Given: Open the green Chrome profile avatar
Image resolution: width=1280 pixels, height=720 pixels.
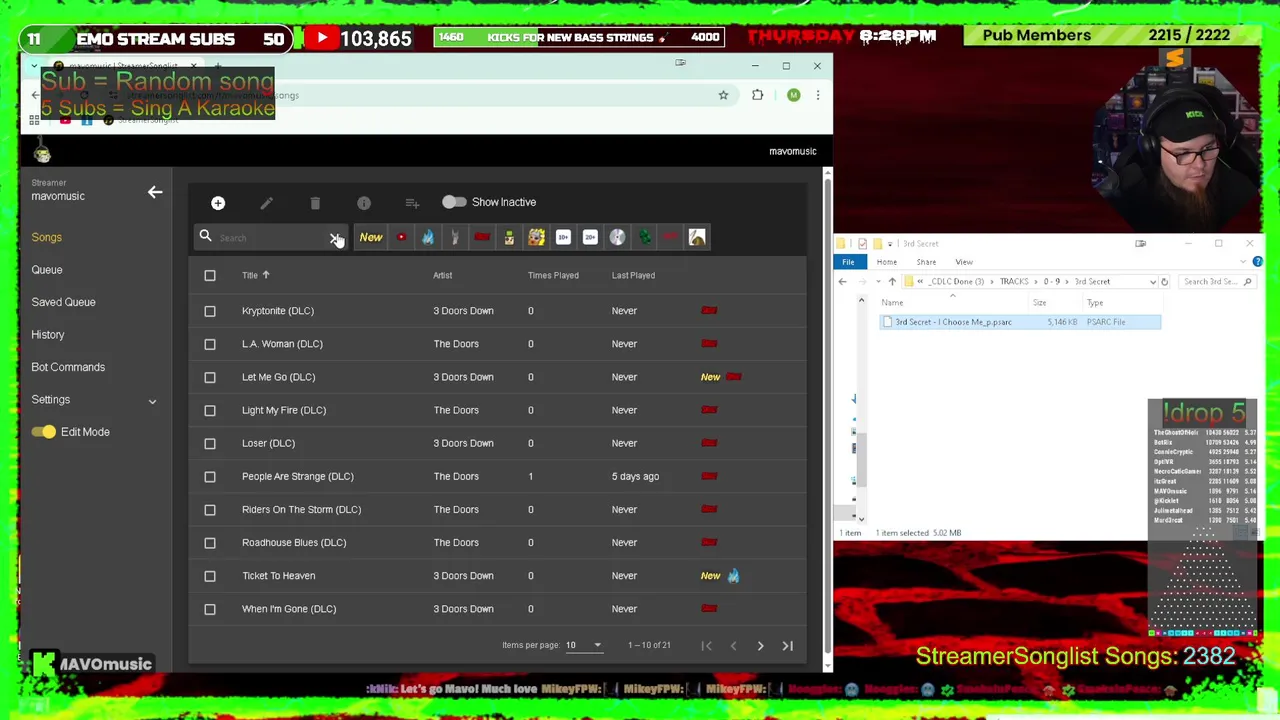Looking at the screenshot, I should (x=793, y=95).
